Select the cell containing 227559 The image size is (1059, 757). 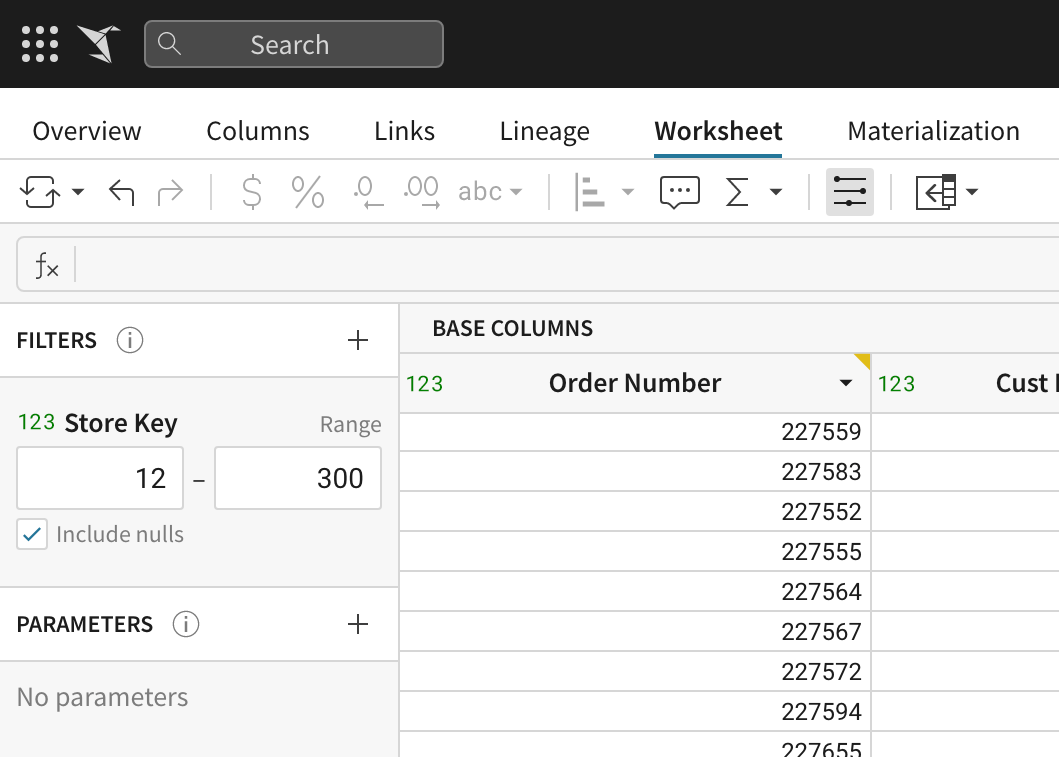pos(635,432)
